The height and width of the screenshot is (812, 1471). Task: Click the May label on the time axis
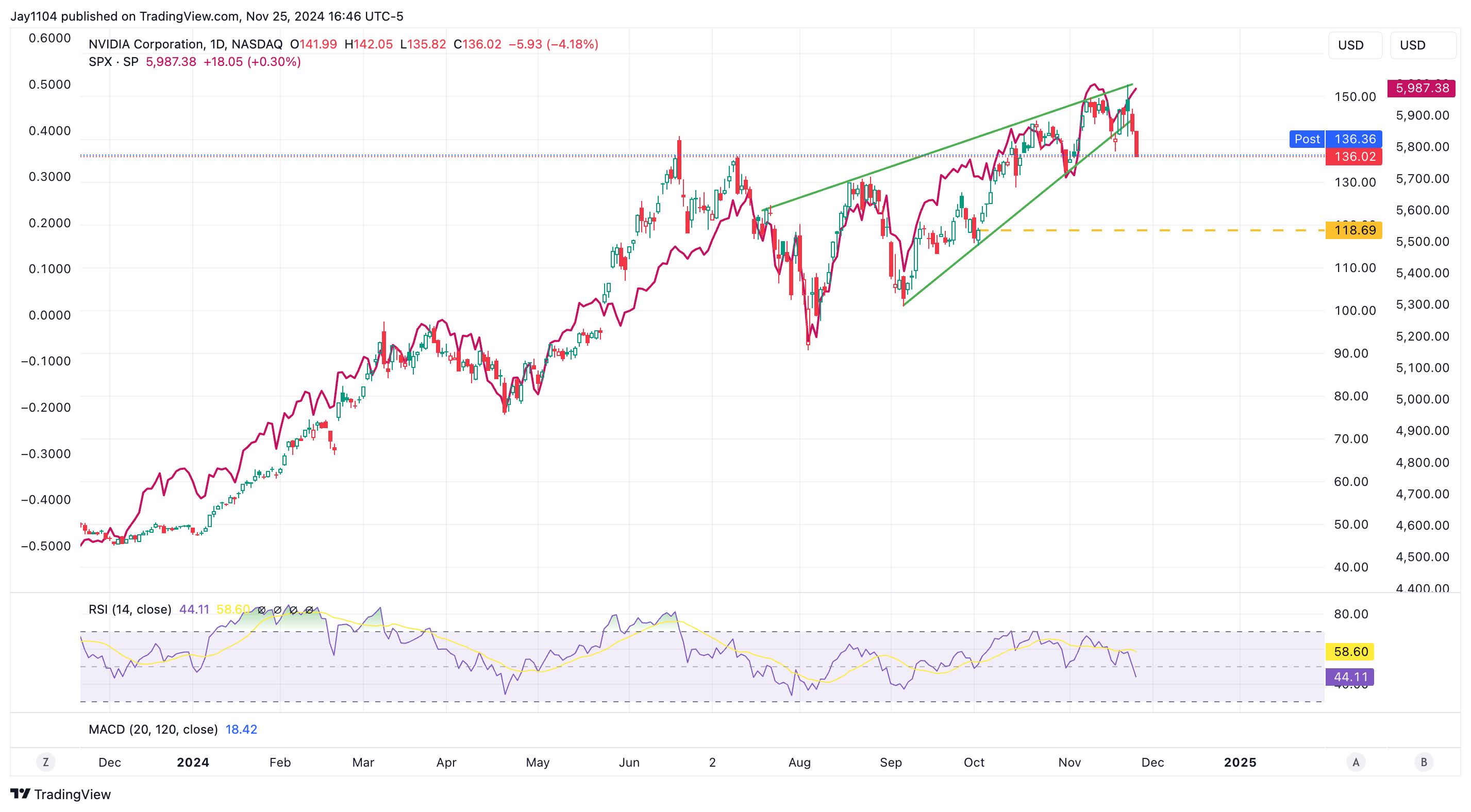[538, 763]
